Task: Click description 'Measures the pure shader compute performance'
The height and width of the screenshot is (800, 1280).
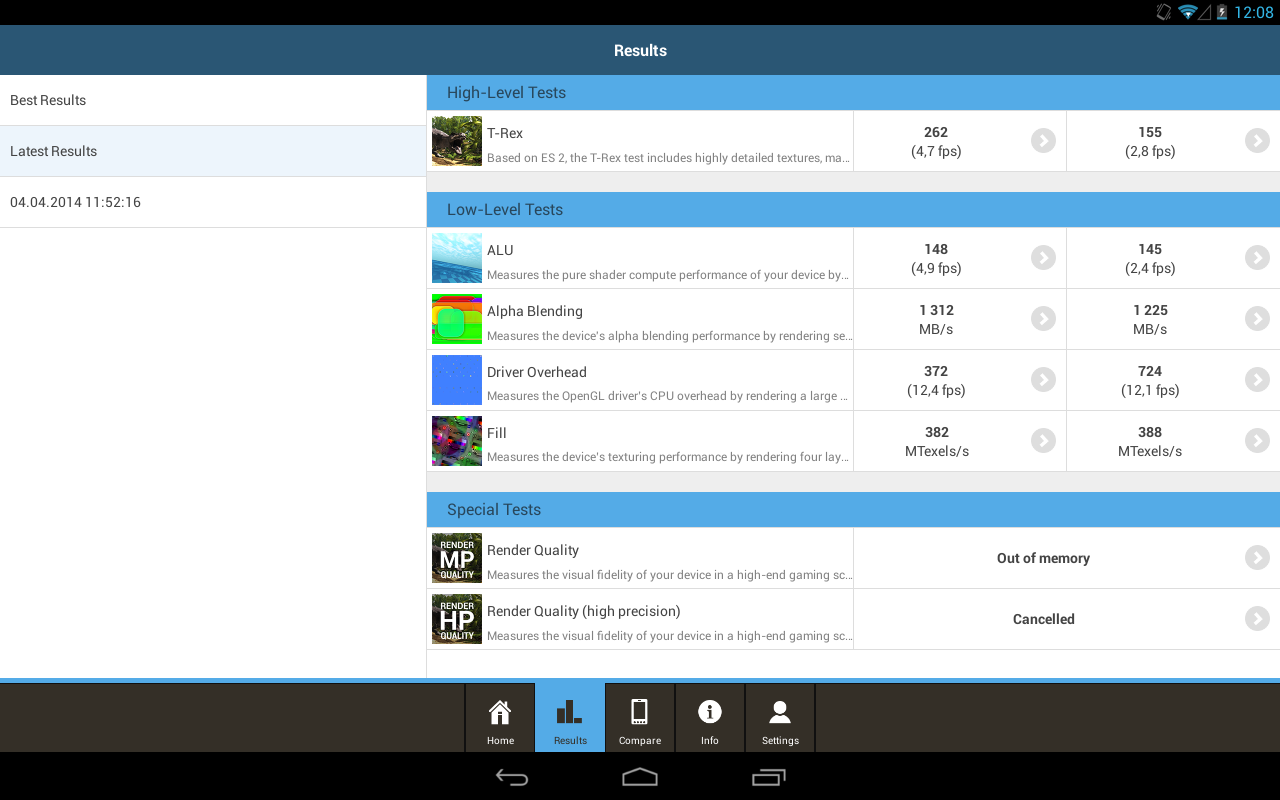Action: pos(669,275)
